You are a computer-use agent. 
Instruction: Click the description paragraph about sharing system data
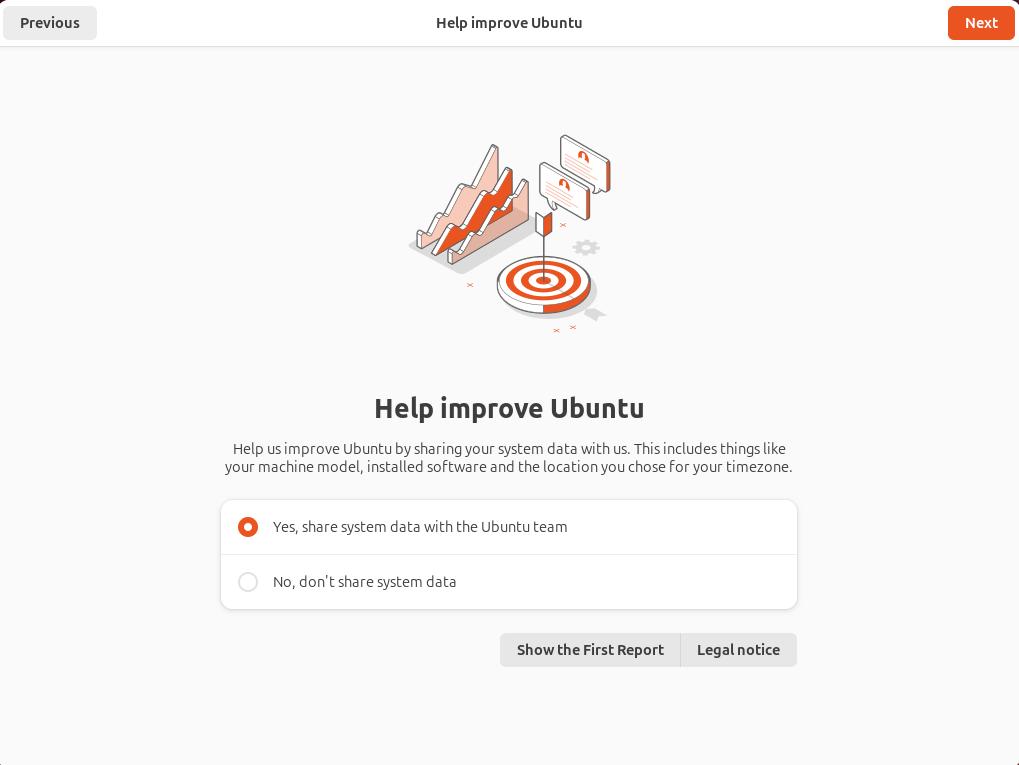point(509,458)
